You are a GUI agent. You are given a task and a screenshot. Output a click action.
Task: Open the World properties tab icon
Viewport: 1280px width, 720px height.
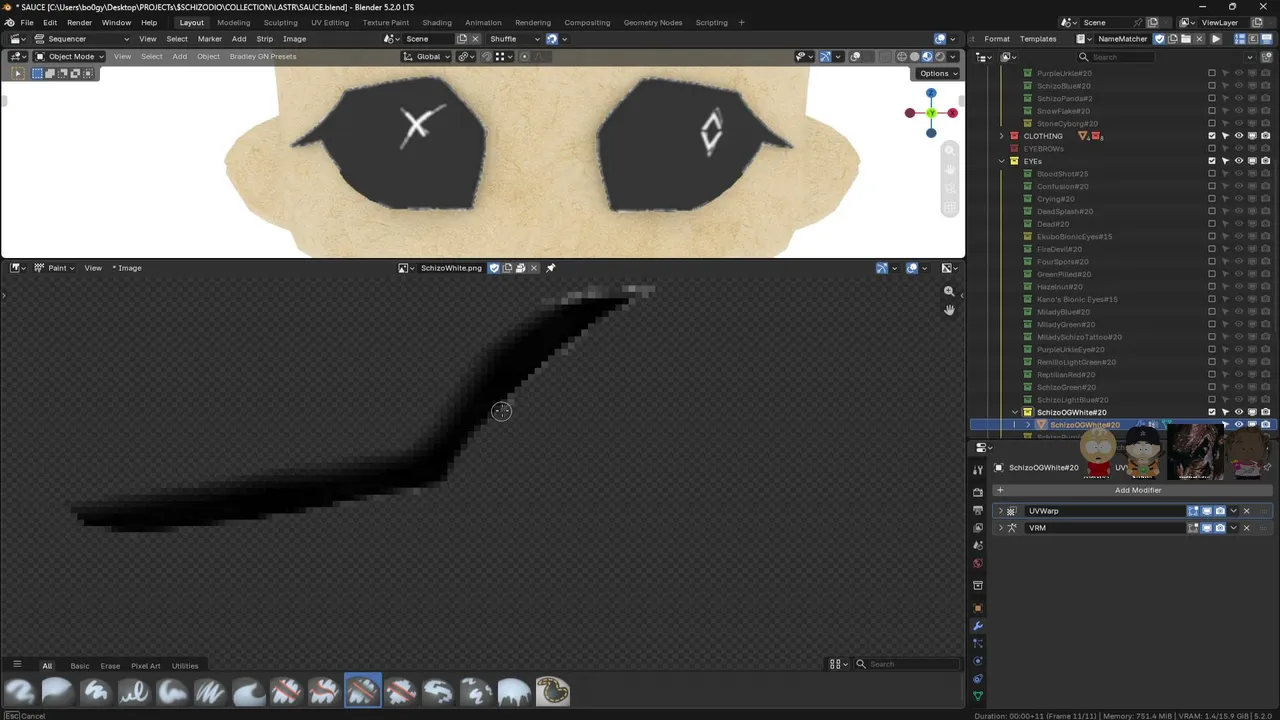coord(978,563)
